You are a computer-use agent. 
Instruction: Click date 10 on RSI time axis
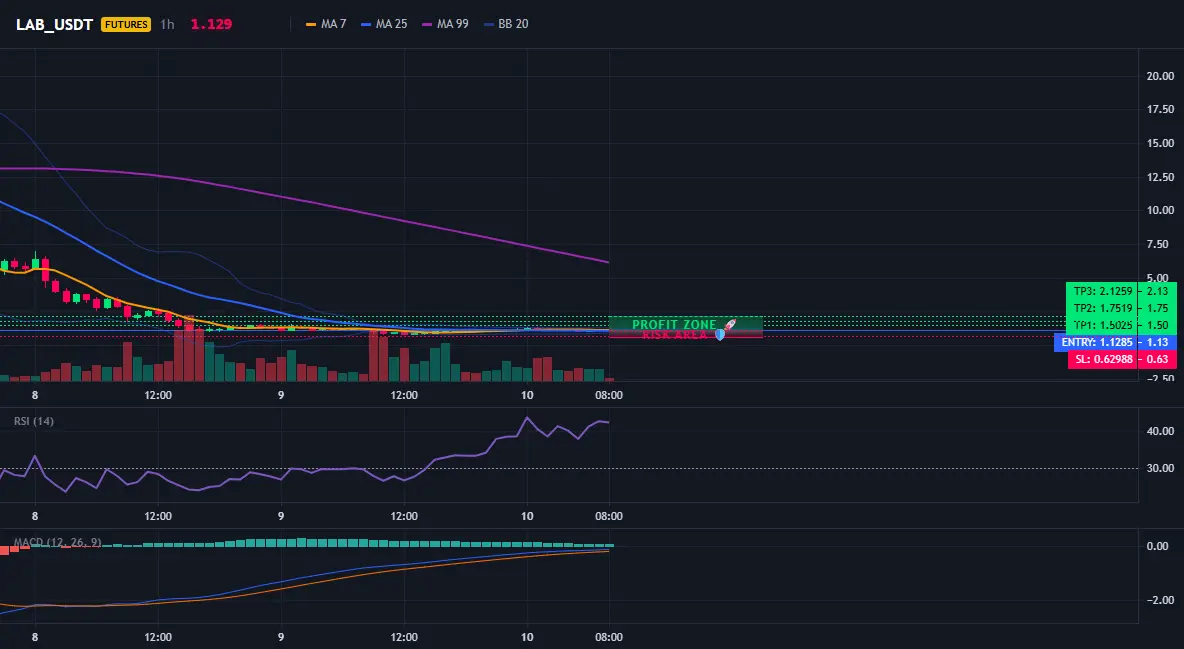[527, 516]
